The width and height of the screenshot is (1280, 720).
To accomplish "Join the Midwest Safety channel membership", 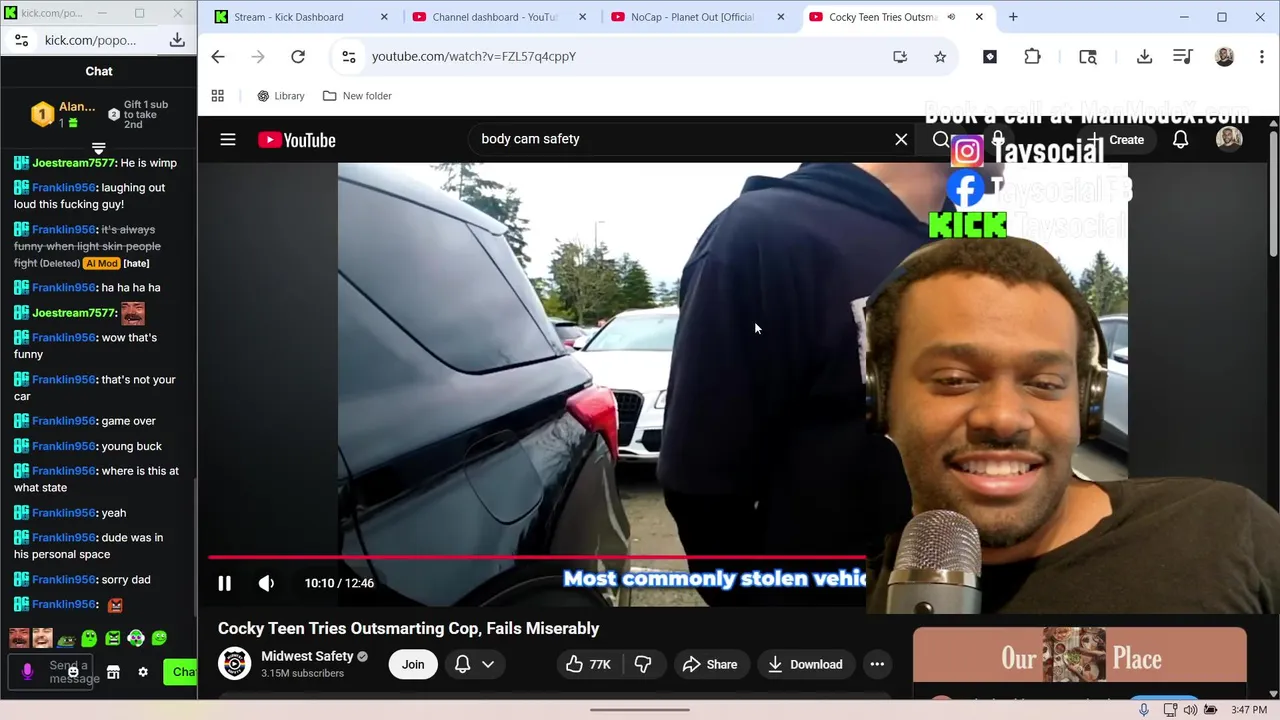I will pyautogui.click(x=413, y=664).
